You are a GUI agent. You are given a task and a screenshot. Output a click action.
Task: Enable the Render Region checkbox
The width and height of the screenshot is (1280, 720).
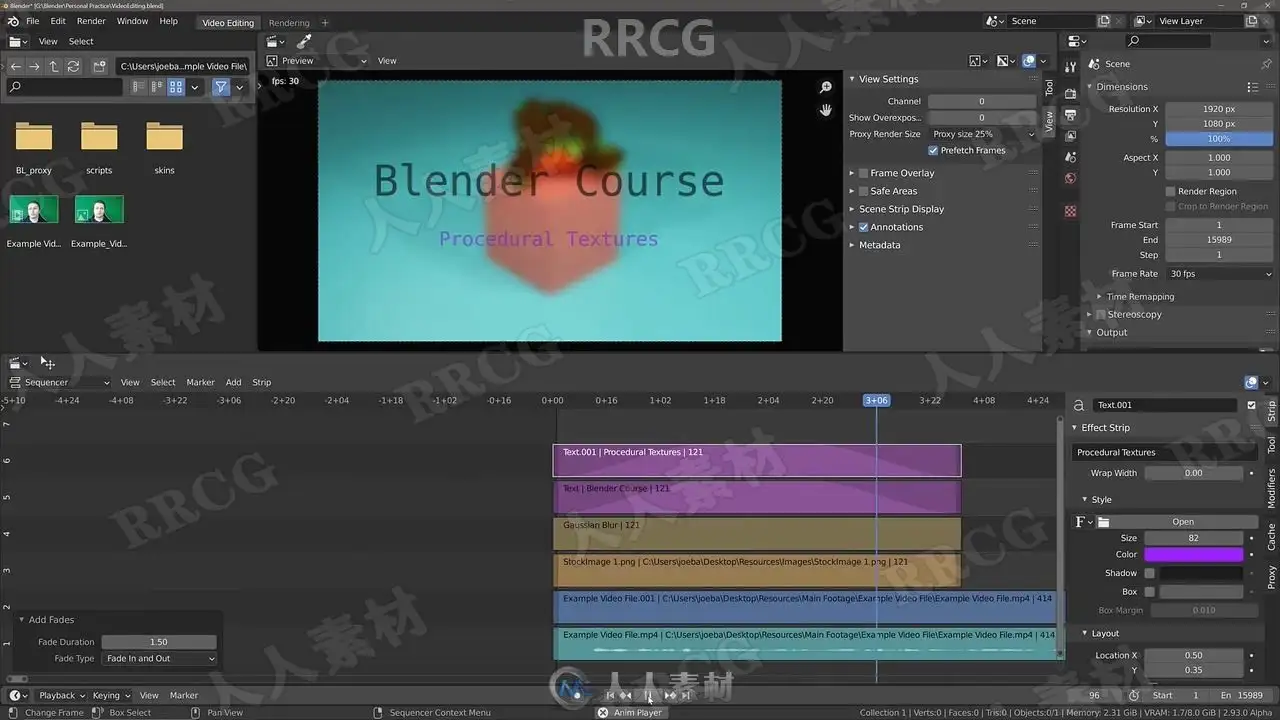1170,191
